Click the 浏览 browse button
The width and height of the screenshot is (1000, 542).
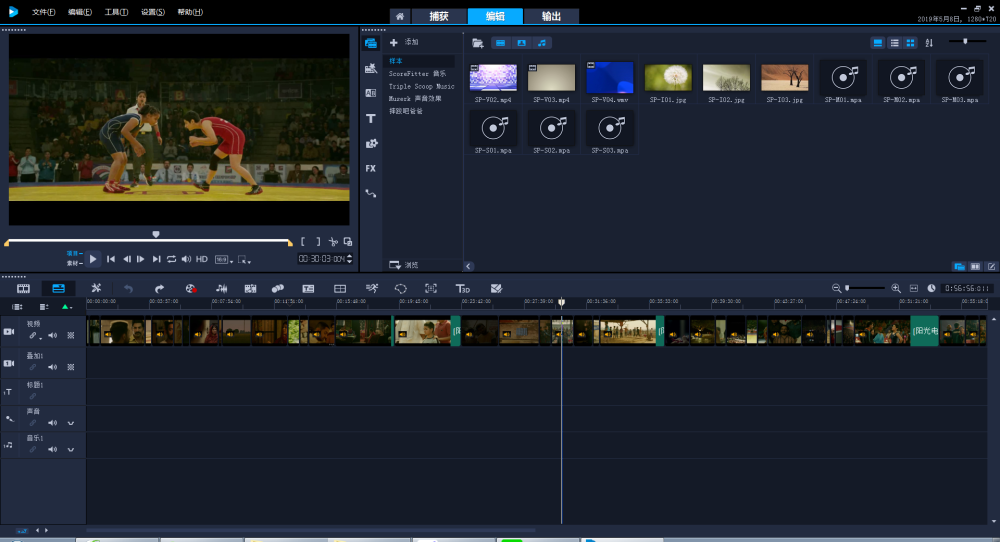tap(405, 265)
